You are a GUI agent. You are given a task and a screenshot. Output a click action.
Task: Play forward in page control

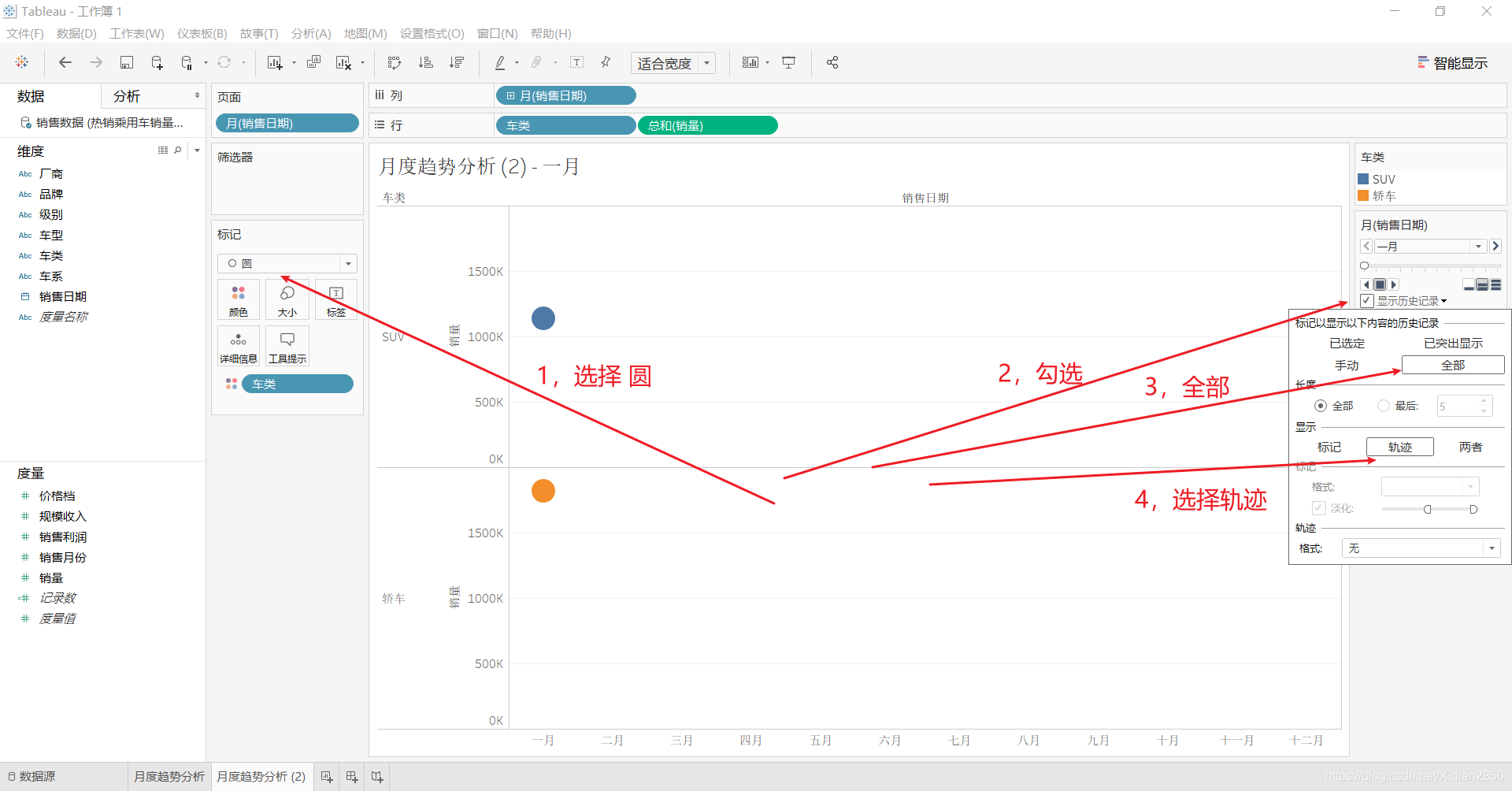[x=1394, y=284]
